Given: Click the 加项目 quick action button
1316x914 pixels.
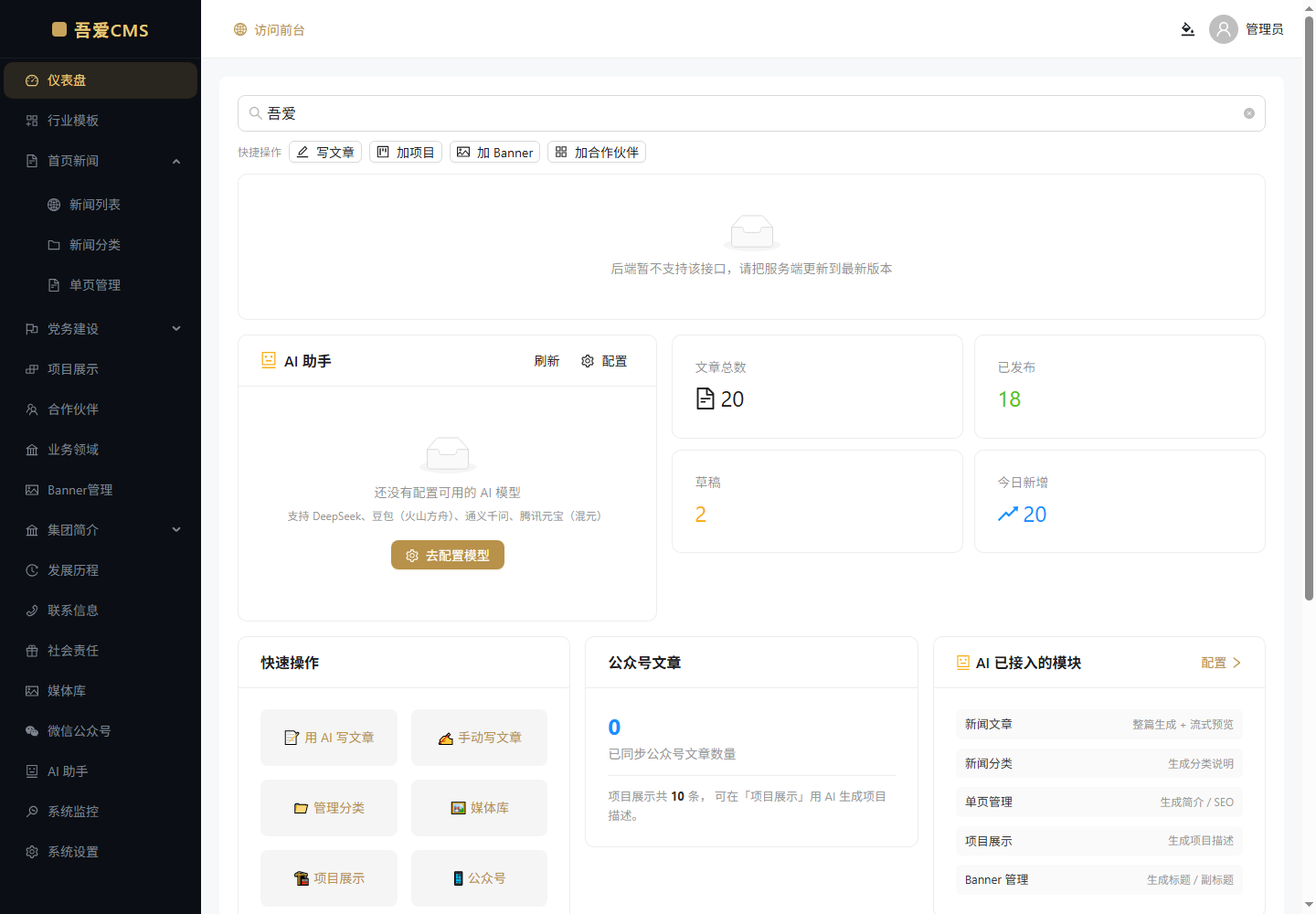Looking at the screenshot, I should point(406,152).
